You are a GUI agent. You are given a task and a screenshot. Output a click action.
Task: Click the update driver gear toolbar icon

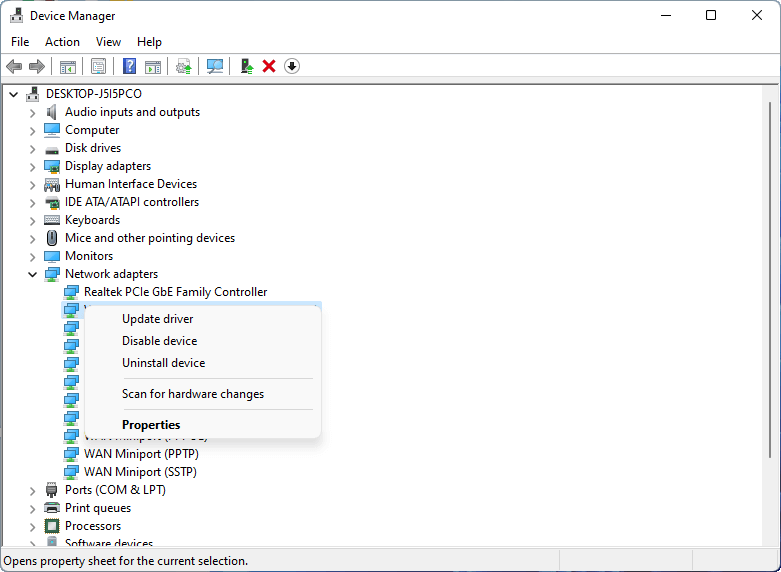pos(184,66)
